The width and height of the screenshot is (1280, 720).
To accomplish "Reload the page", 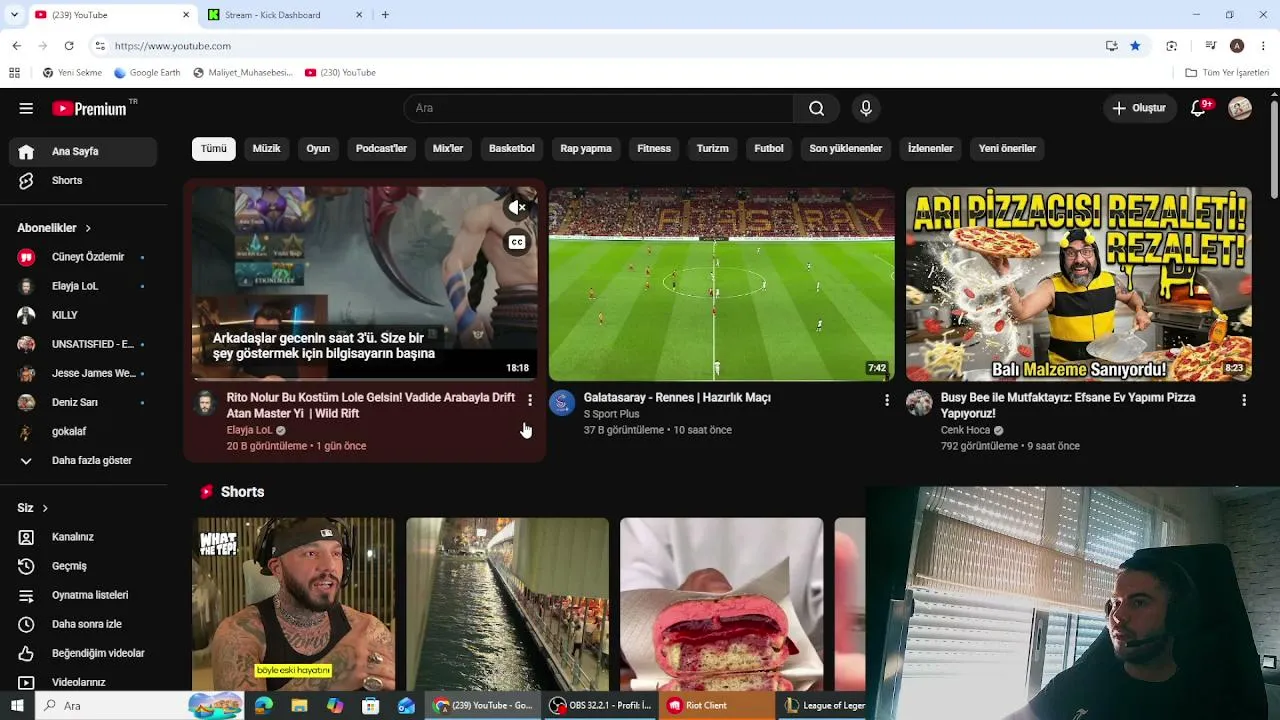I will (69, 46).
